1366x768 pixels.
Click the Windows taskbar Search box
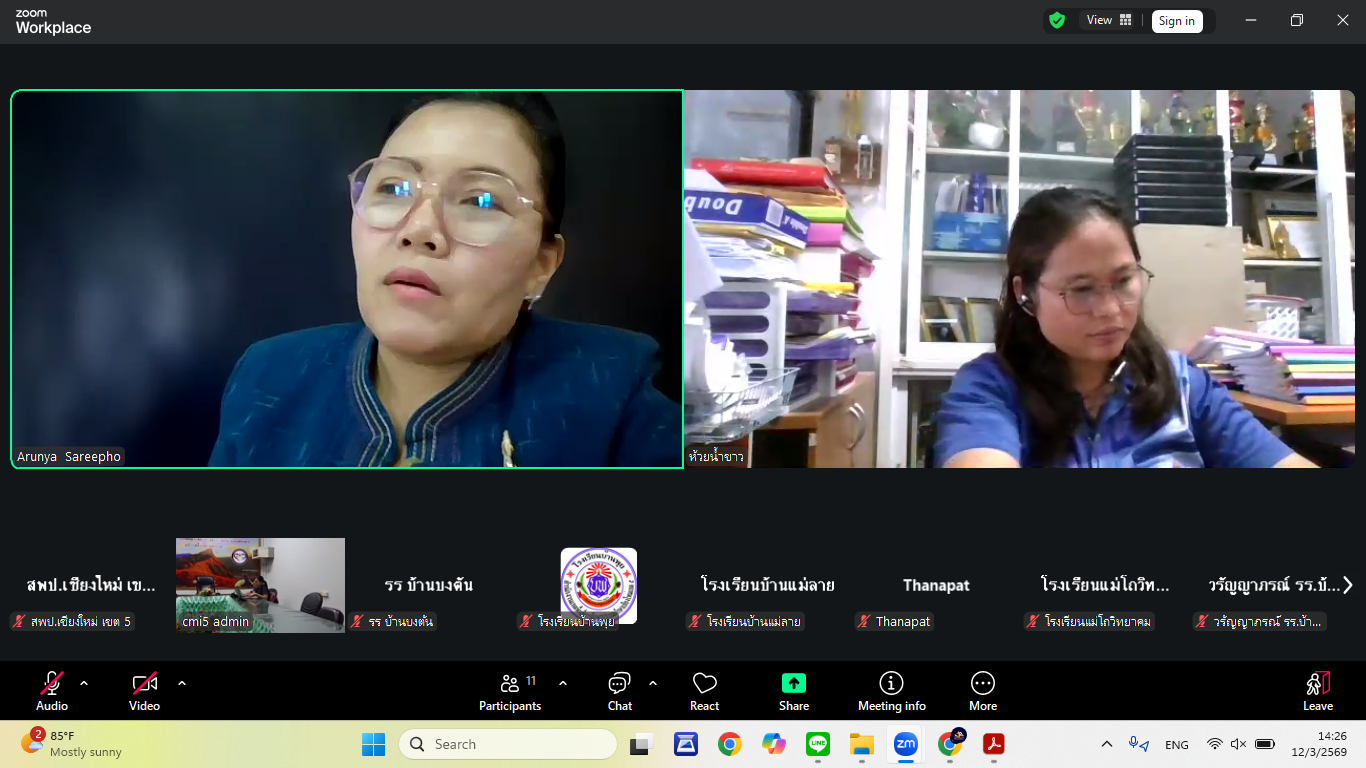508,744
